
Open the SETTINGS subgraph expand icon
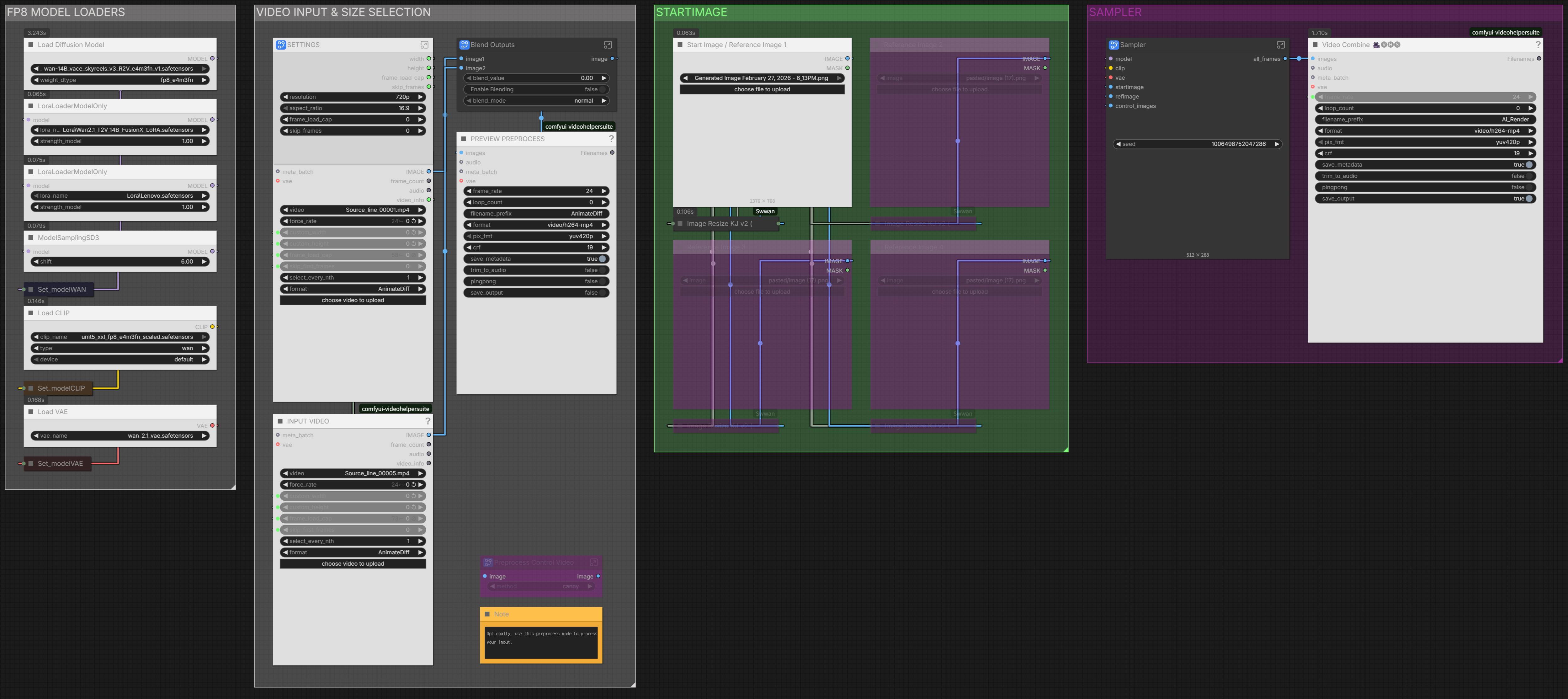click(424, 45)
